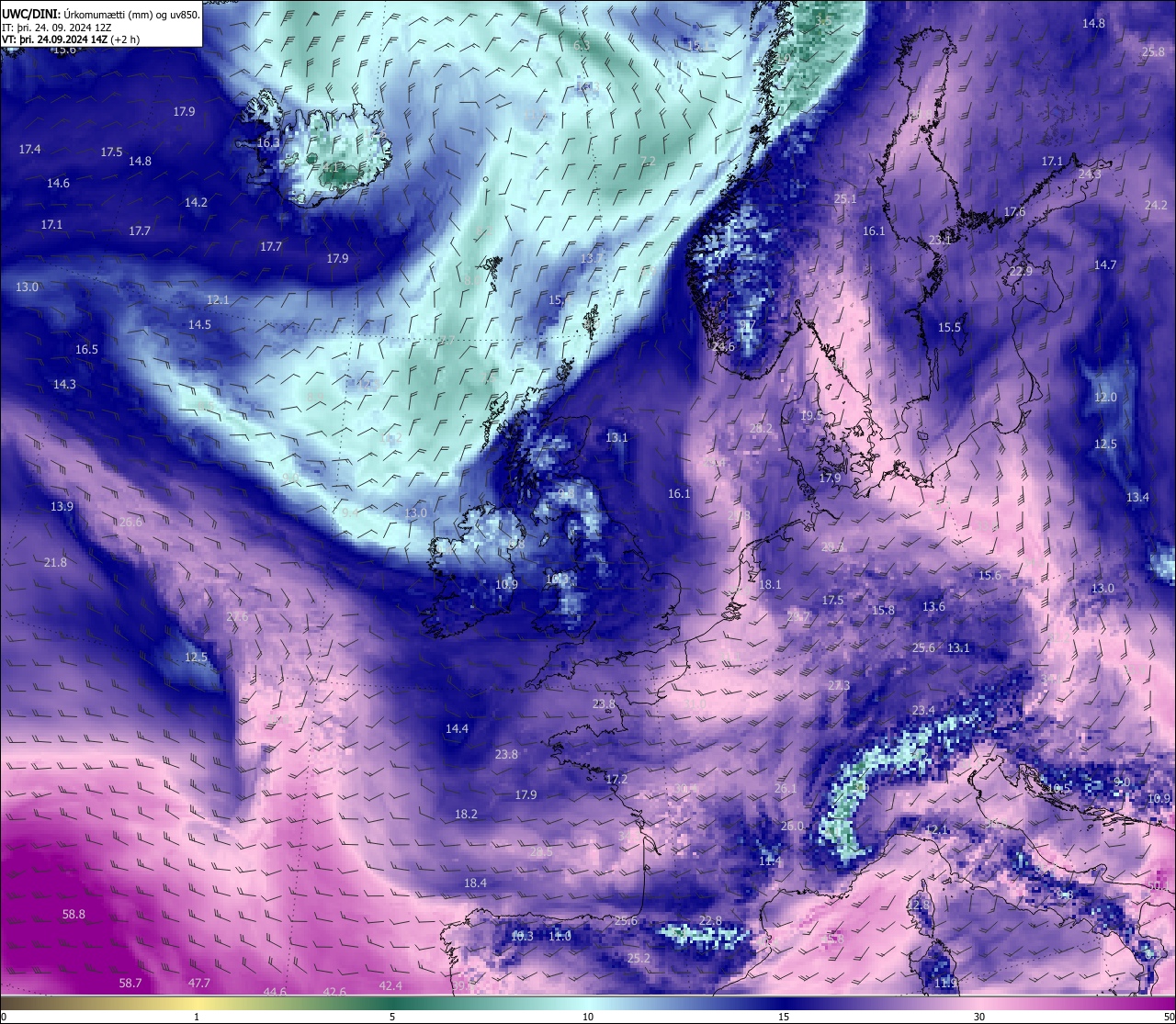The image size is (1176, 1024).
Task: Click the colorbar label 10
Action: 588,1017
